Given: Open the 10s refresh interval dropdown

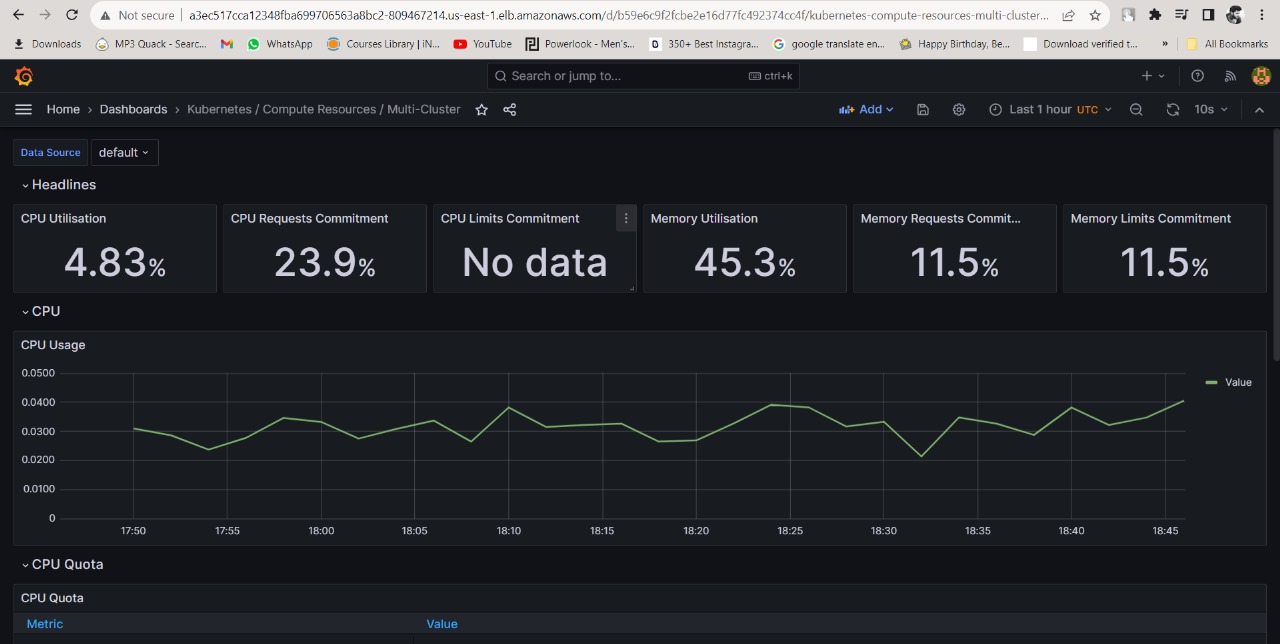Looking at the screenshot, I should point(1210,110).
